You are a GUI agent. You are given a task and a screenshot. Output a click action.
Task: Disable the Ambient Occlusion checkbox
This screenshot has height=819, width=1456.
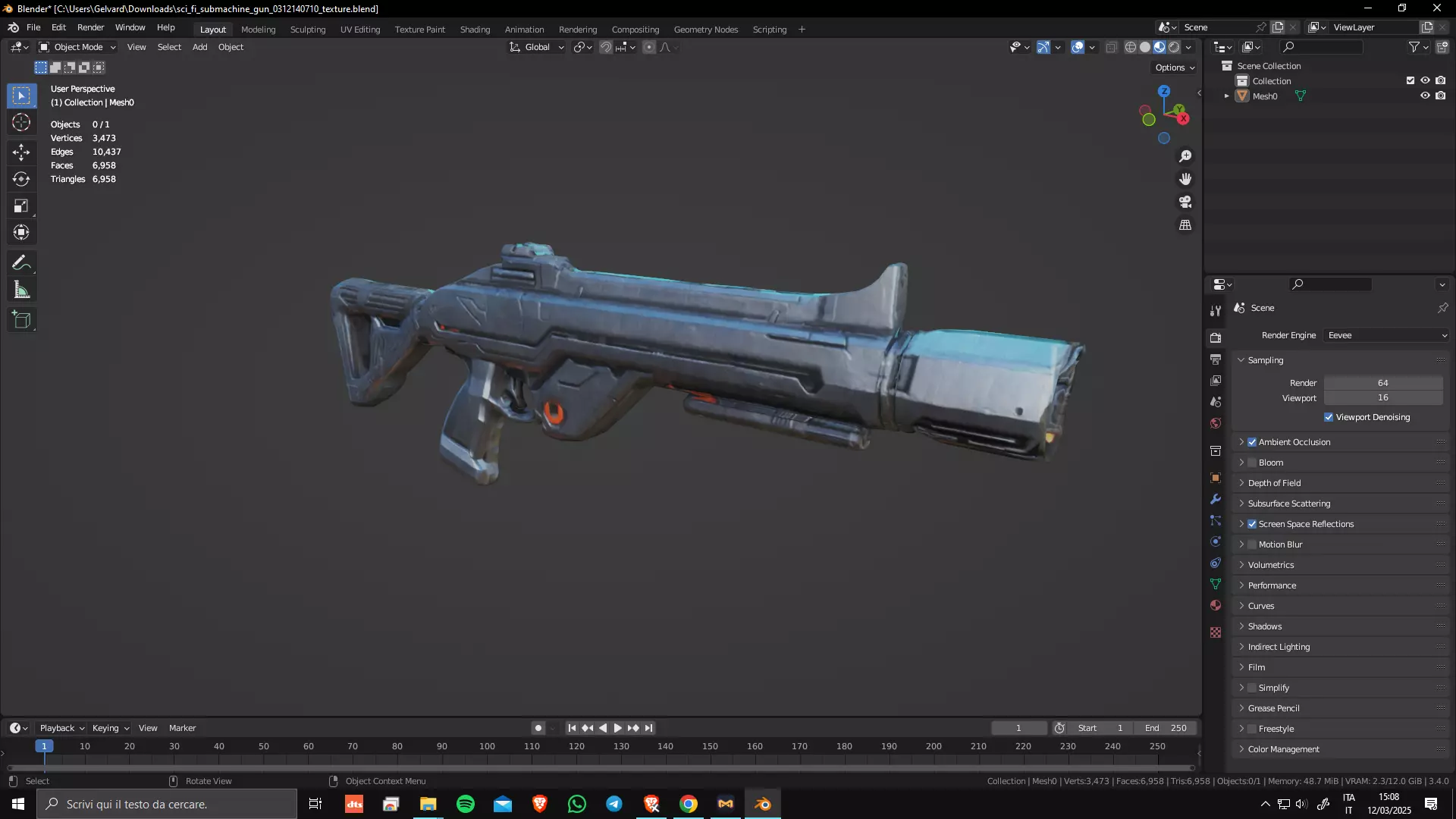(1252, 442)
